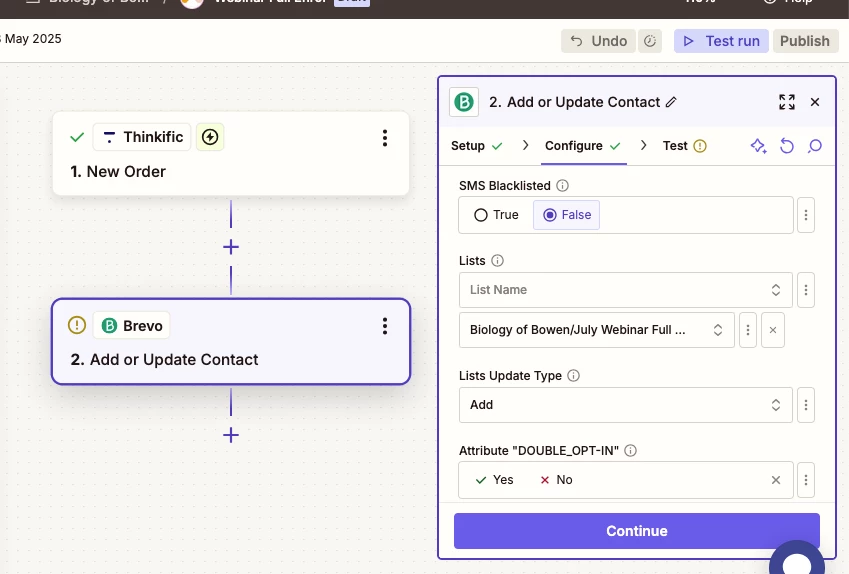This screenshot has height=574, width=849.
Task: Open Lists Update Type dropdown showing Add
Action: [x=625, y=405]
